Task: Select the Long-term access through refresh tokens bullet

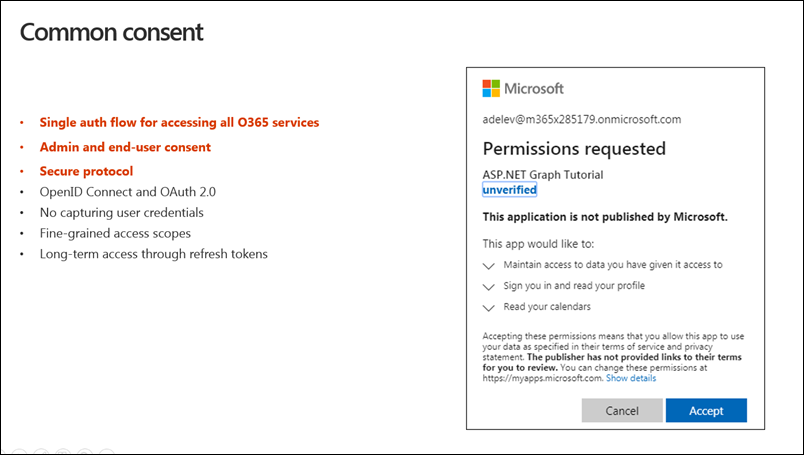Action: pos(154,254)
